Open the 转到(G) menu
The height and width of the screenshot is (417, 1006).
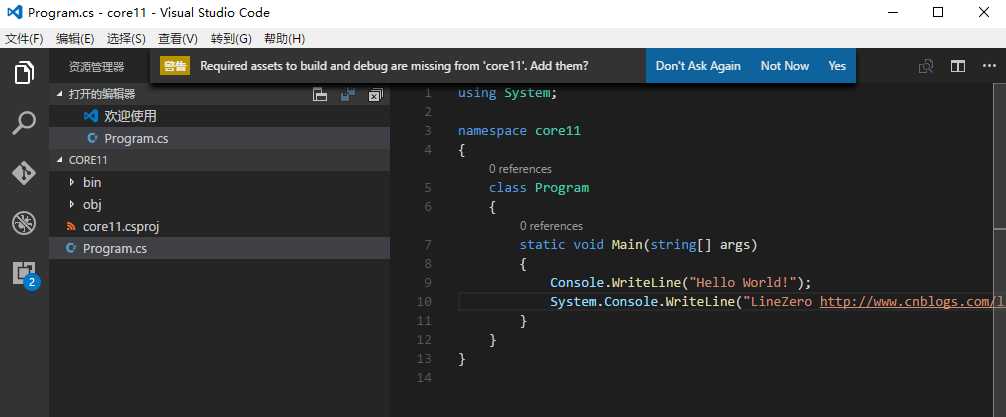(x=231, y=38)
